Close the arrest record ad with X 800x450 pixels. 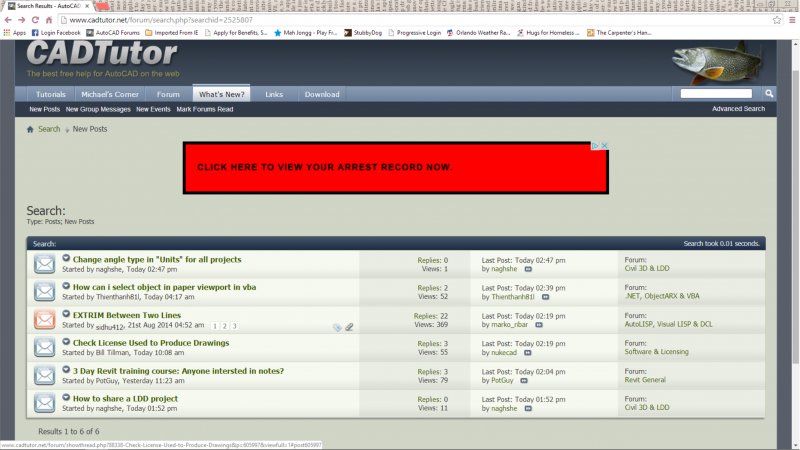(604, 146)
